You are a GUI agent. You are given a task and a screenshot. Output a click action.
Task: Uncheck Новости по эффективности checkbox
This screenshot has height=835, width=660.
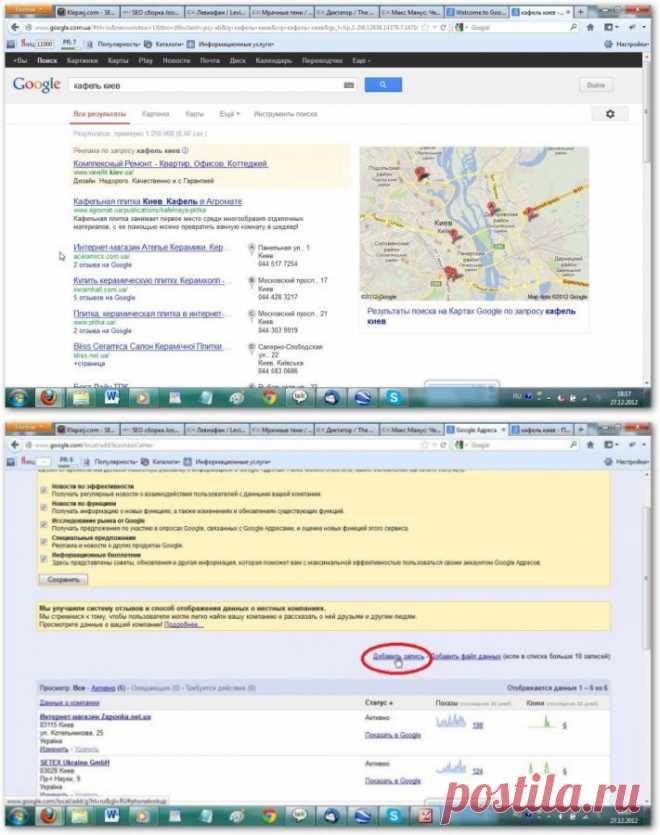point(44,490)
